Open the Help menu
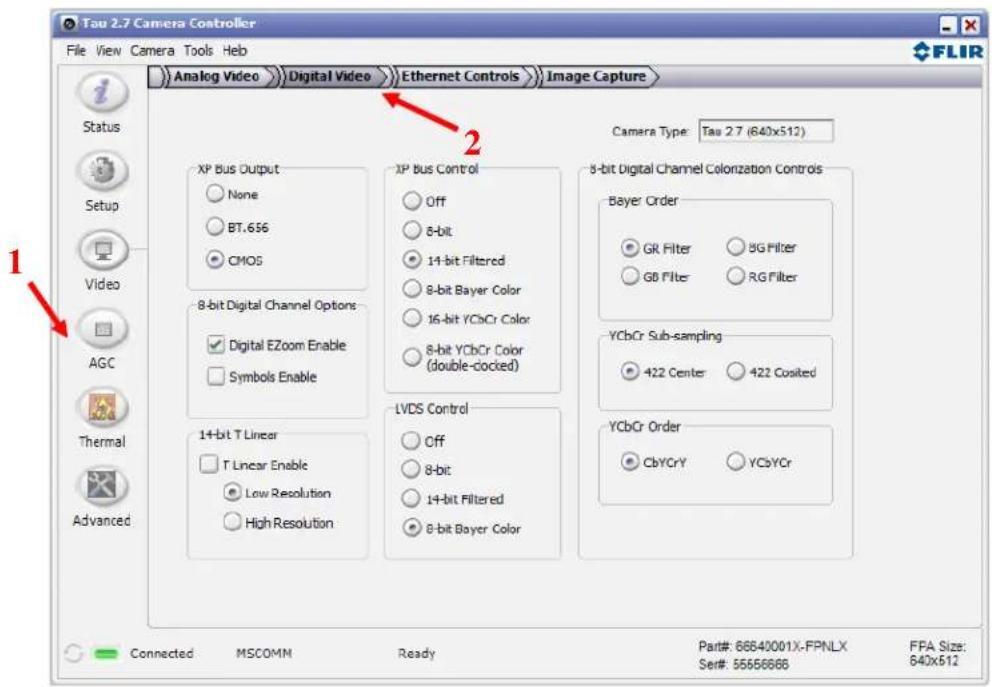 coord(235,51)
